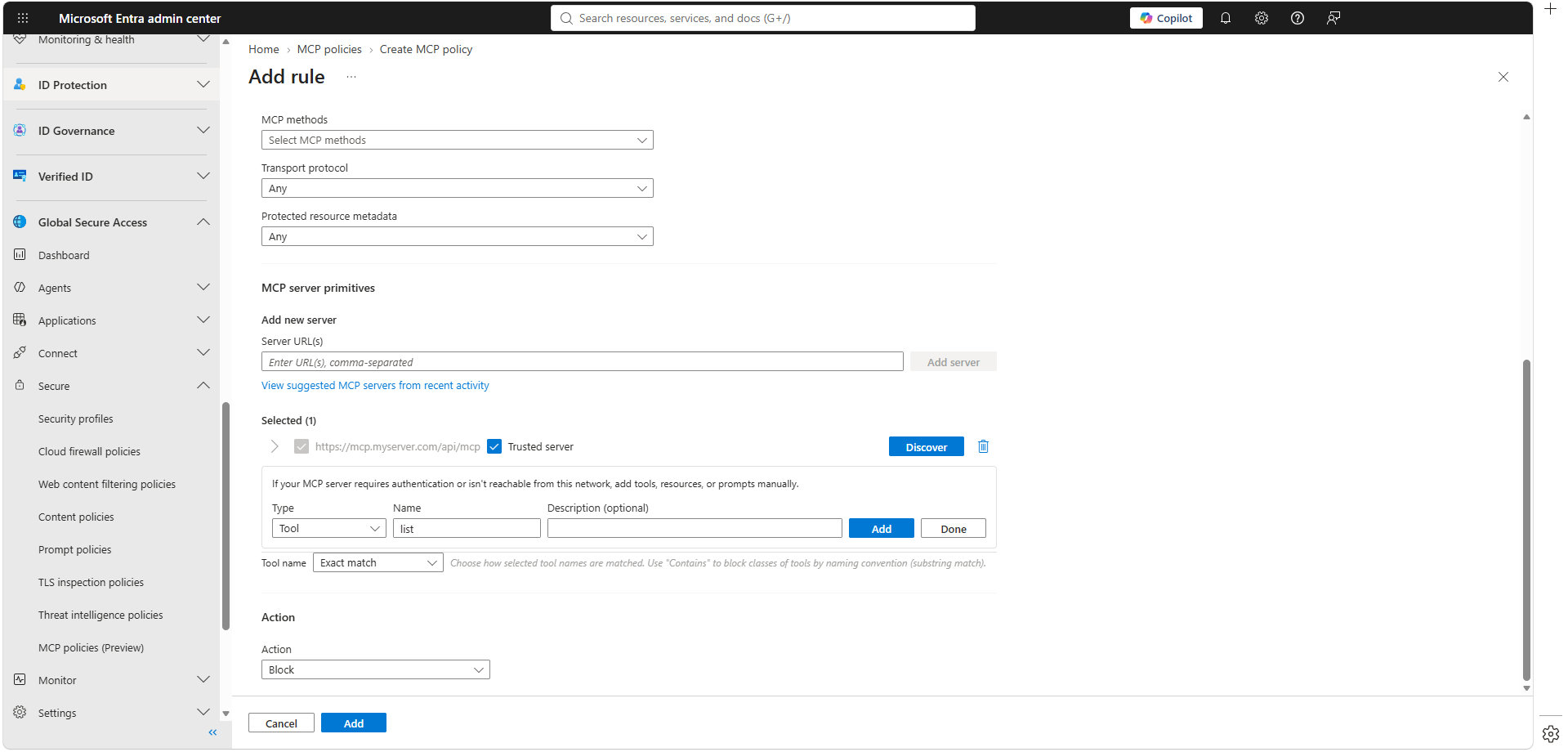The width and height of the screenshot is (1568, 752).
Task: Click the Dashboard icon in sidebar
Action: [20, 254]
